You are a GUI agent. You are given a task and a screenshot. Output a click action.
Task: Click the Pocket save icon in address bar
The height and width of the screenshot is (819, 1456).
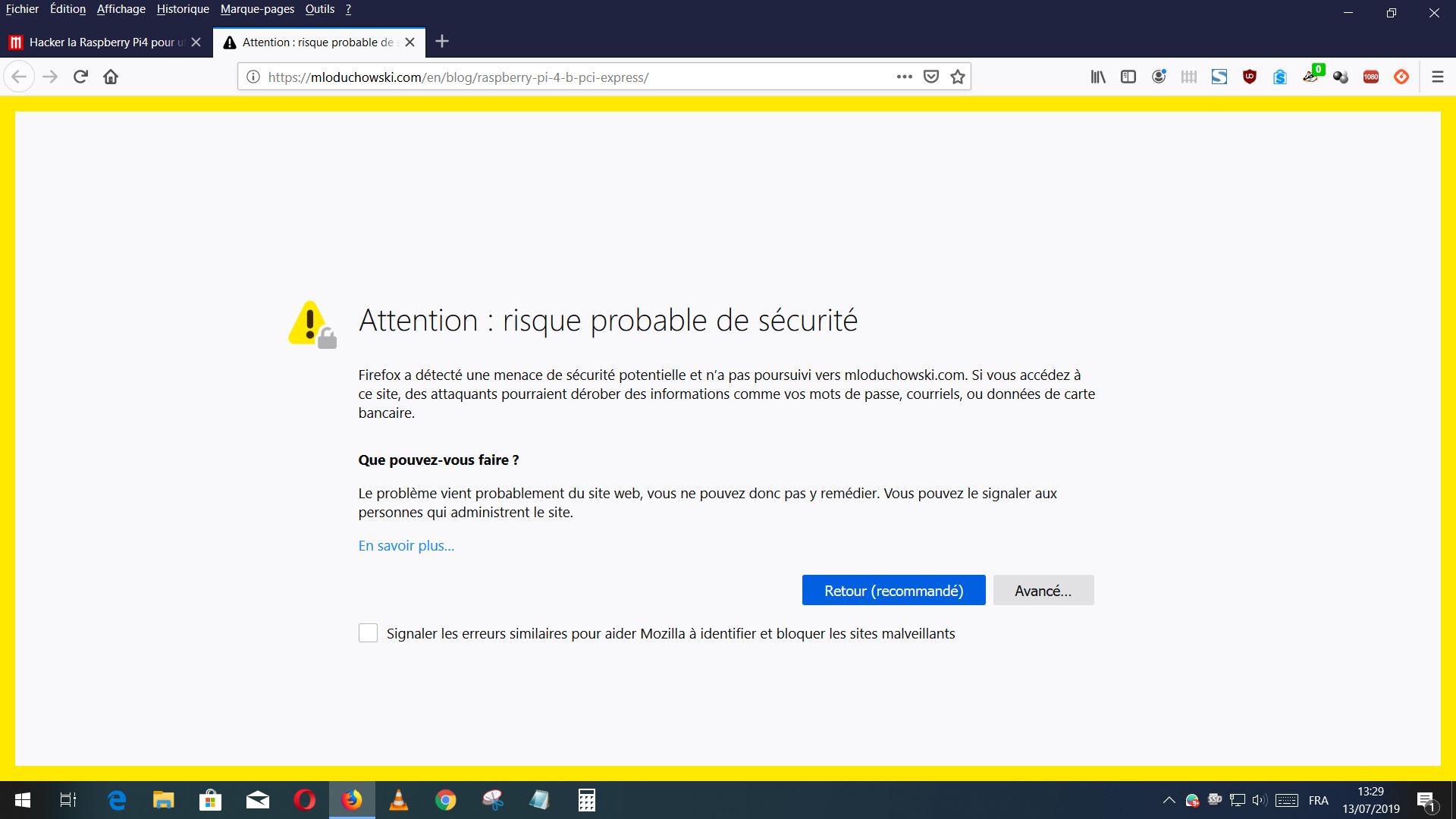(931, 77)
